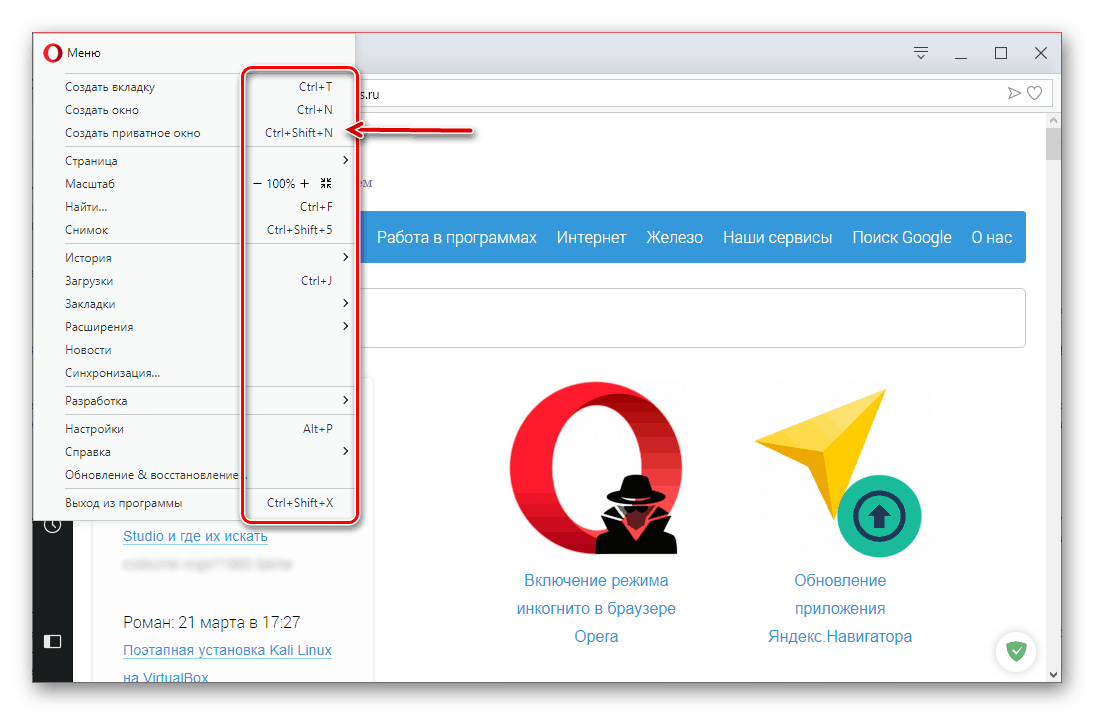Click the send arrow icon in address bar
This screenshot has height=715, width=1094.
coord(1014,93)
